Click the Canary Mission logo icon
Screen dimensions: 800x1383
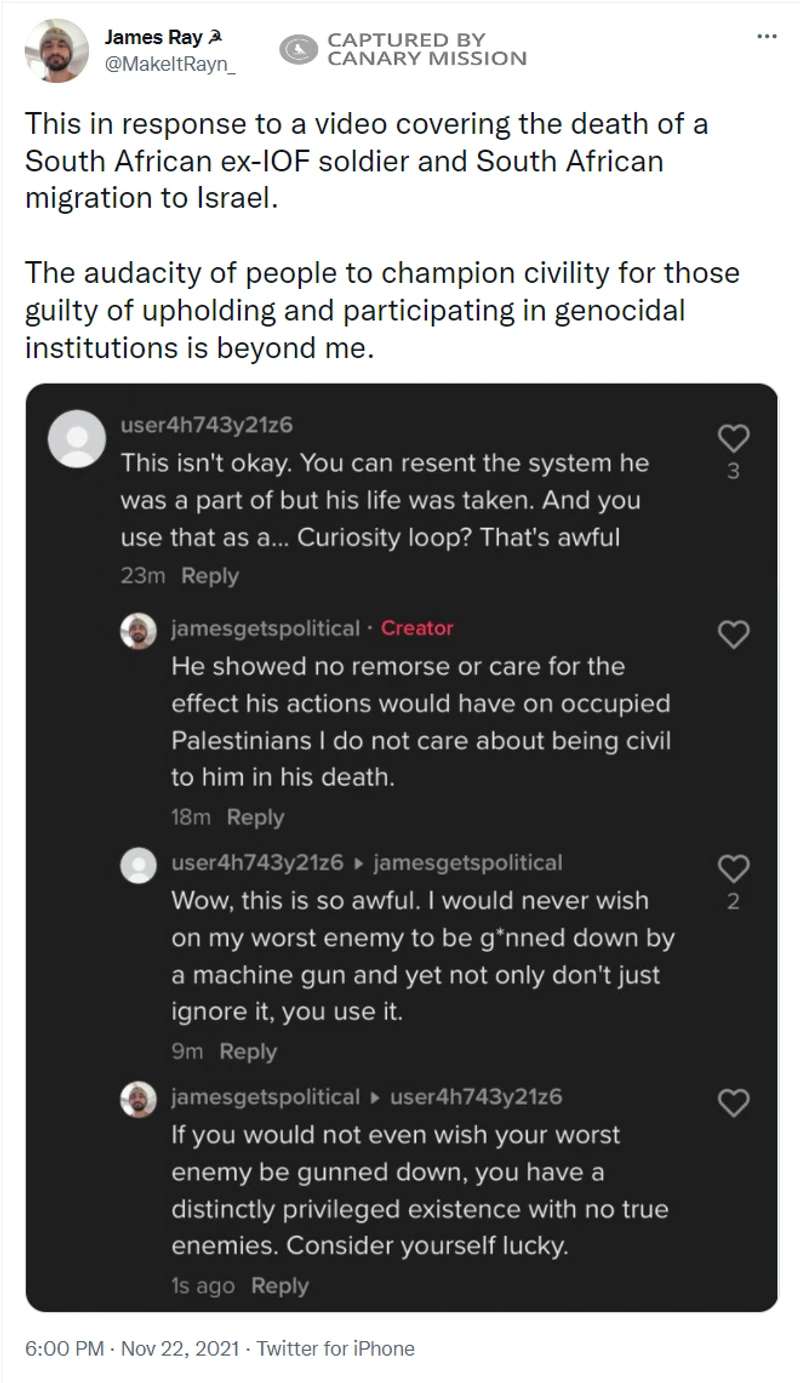(x=297, y=50)
